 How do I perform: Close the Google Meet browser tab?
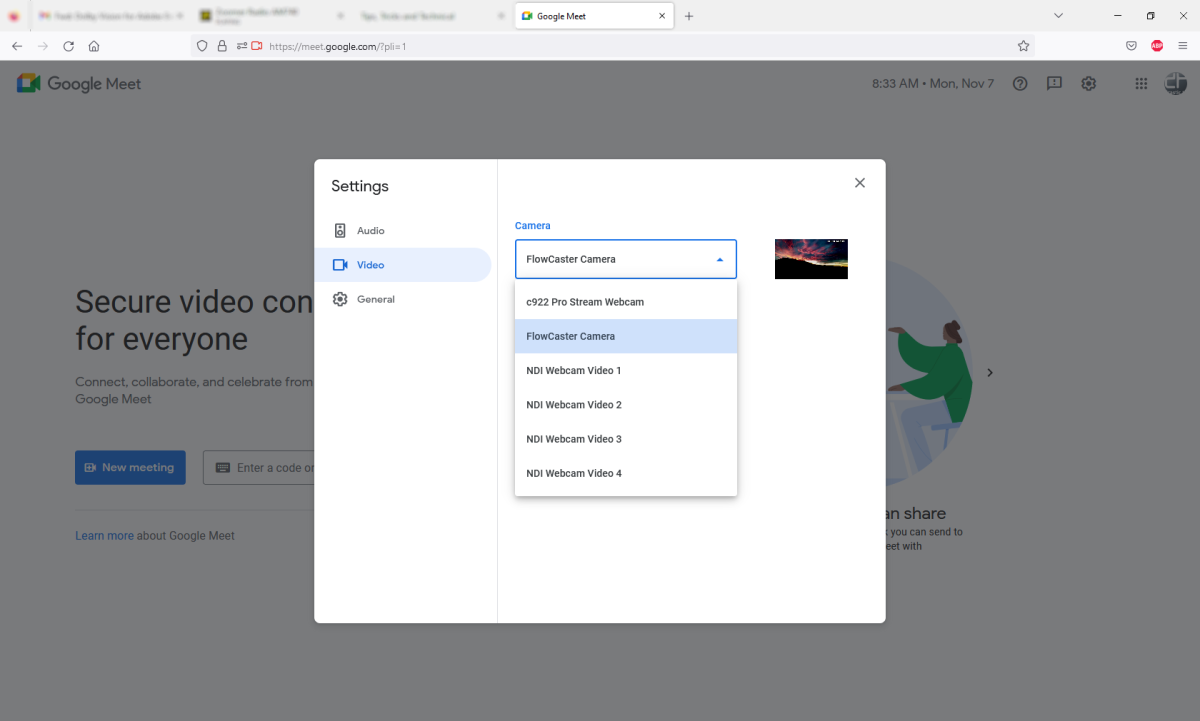point(662,16)
